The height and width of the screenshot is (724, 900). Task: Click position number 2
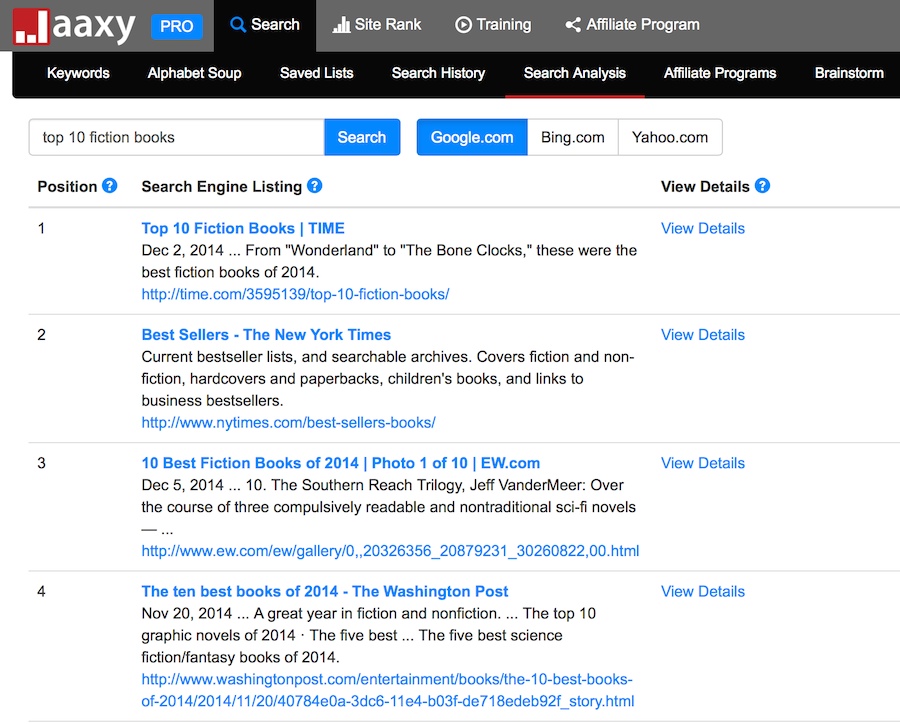point(41,335)
